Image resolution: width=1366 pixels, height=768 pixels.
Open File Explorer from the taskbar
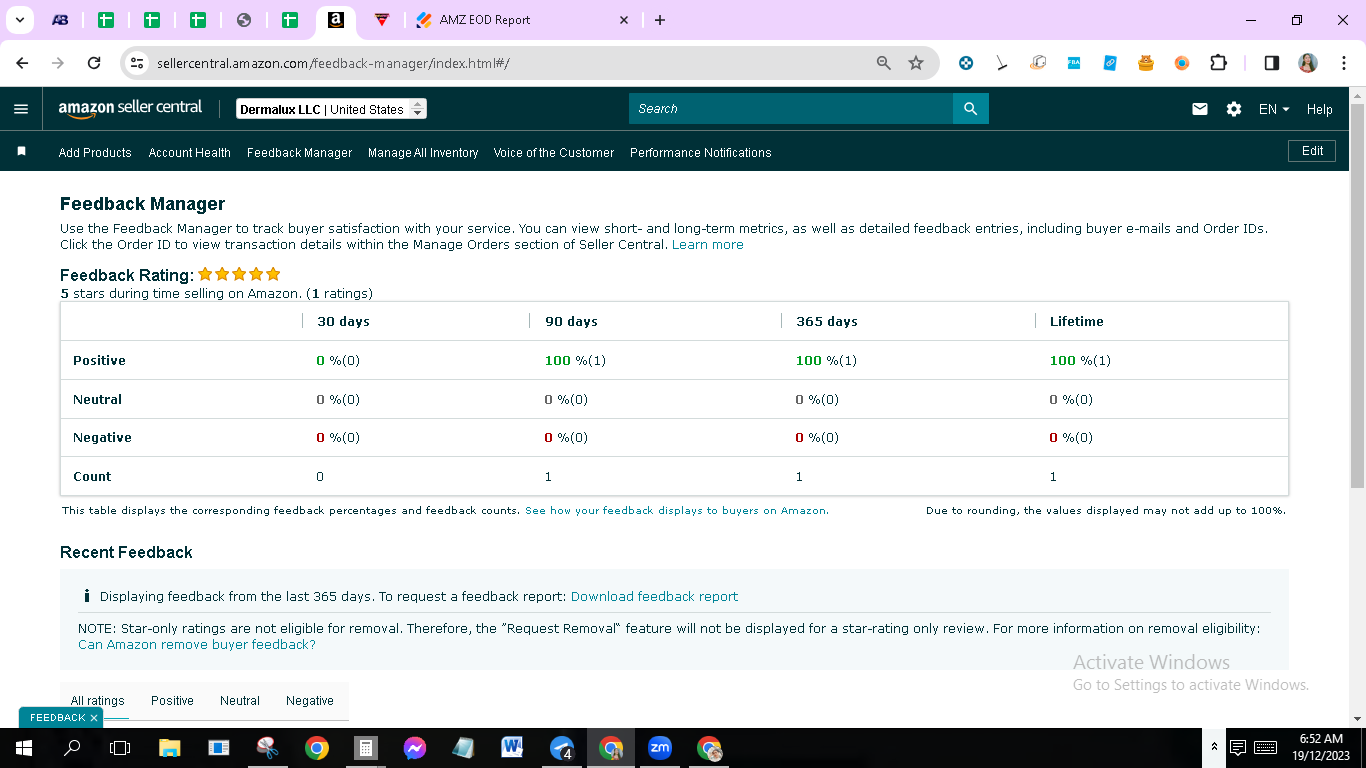point(170,748)
